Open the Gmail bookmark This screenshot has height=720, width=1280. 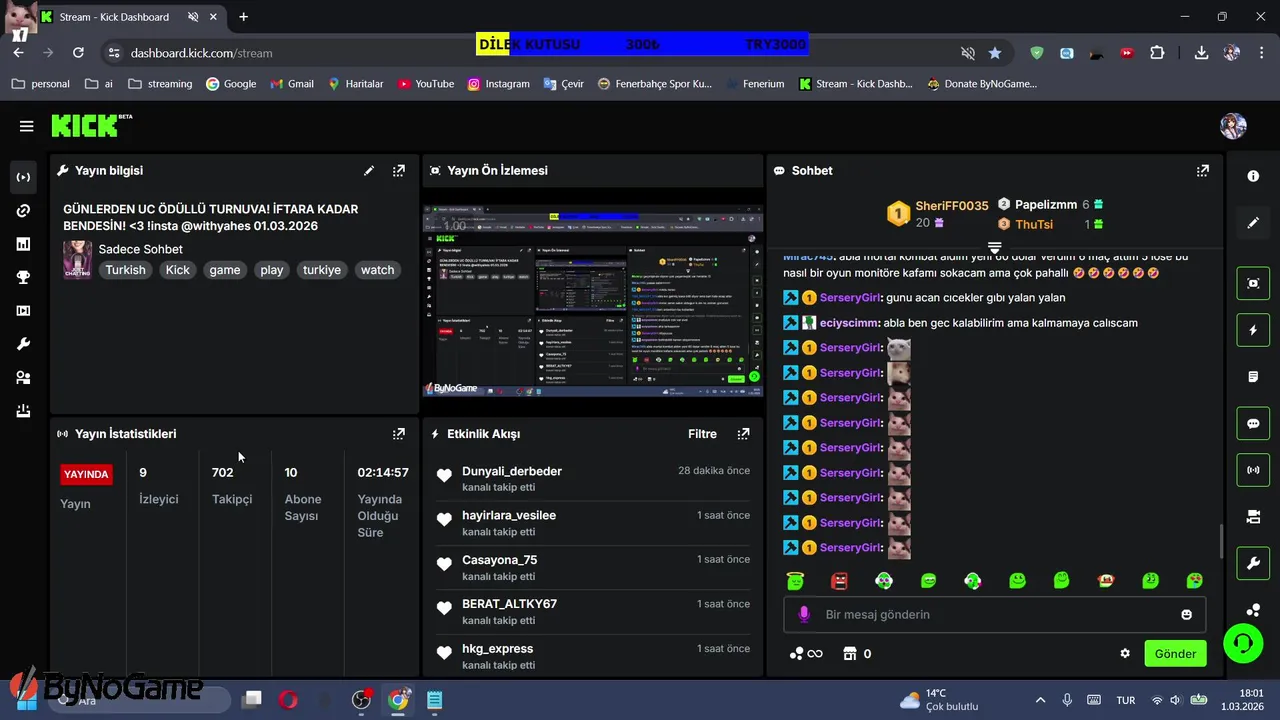tap(291, 84)
